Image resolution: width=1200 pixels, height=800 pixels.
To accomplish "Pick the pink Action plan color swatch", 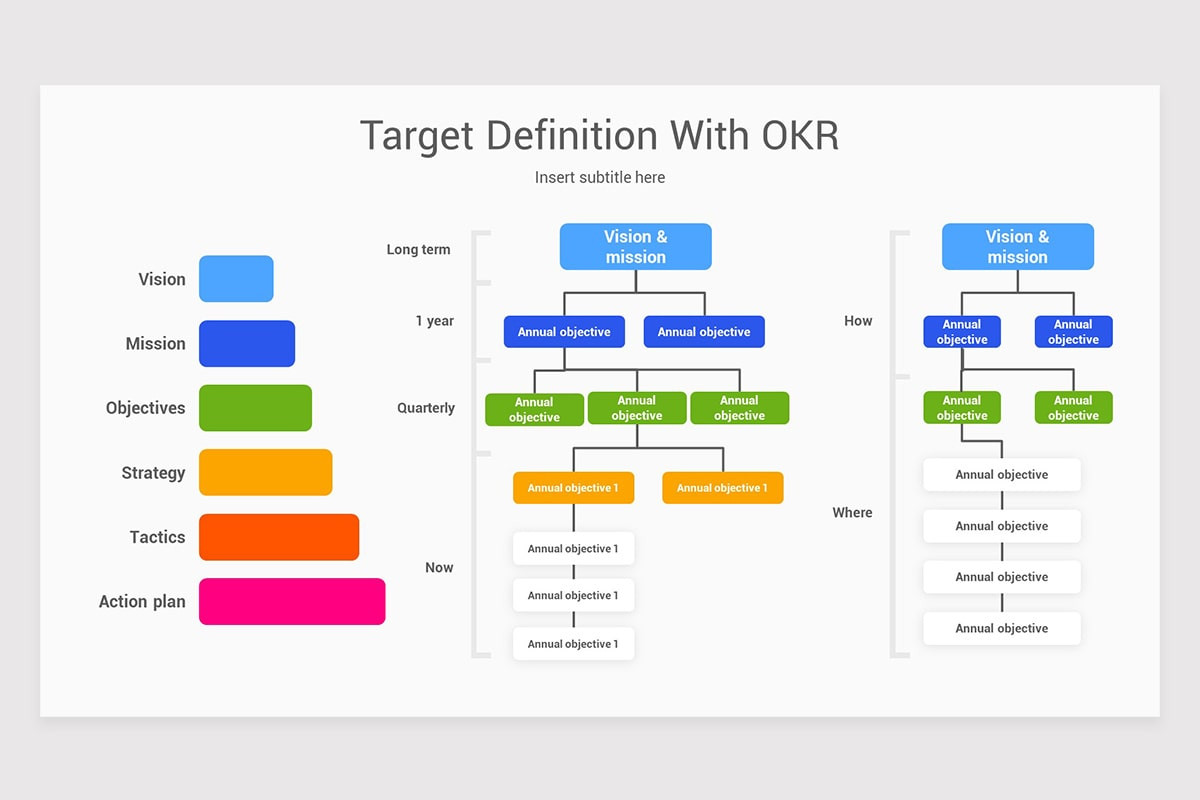I will coord(291,601).
